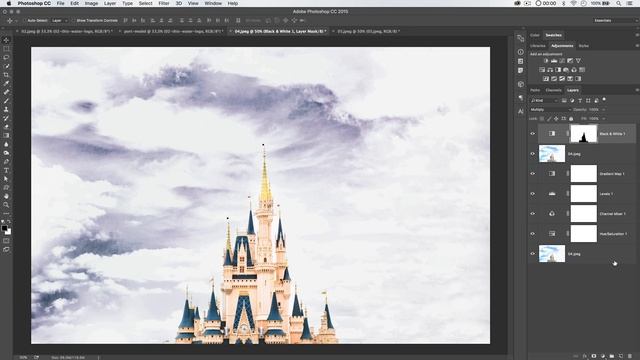Open the Filter menu

[164, 3]
